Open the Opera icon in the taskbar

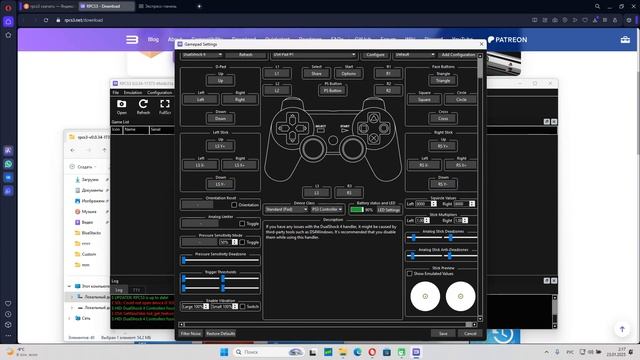pyautogui.click(x=372, y=352)
